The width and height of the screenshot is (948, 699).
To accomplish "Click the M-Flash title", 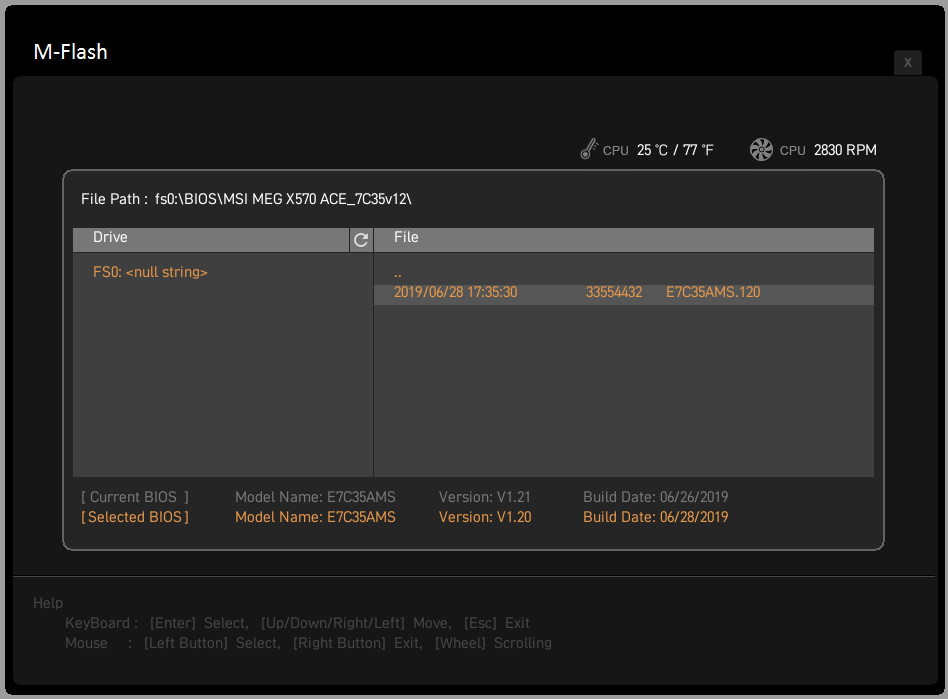I will click(x=71, y=52).
